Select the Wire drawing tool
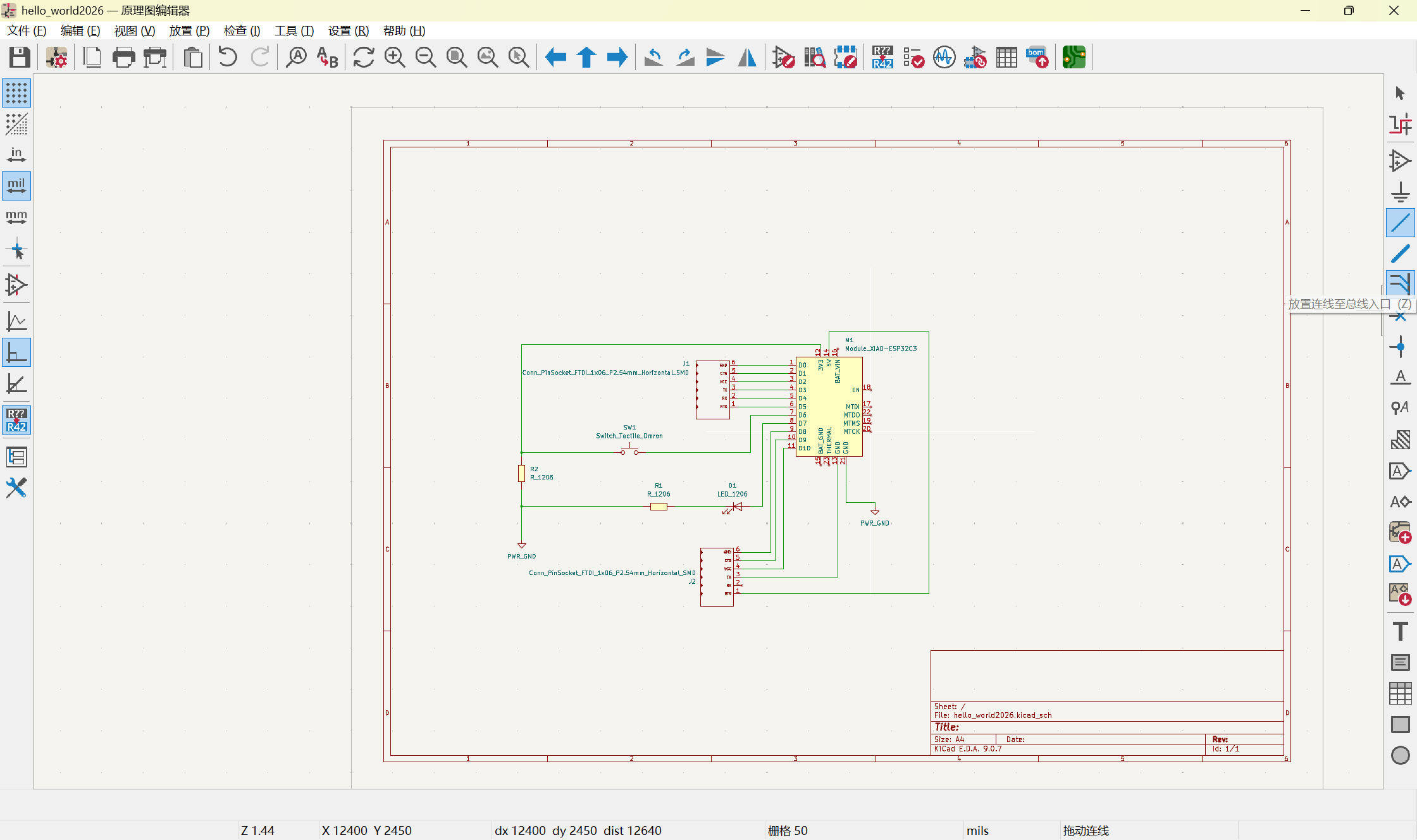This screenshot has height=840, width=1417. (x=1400, y=223)
